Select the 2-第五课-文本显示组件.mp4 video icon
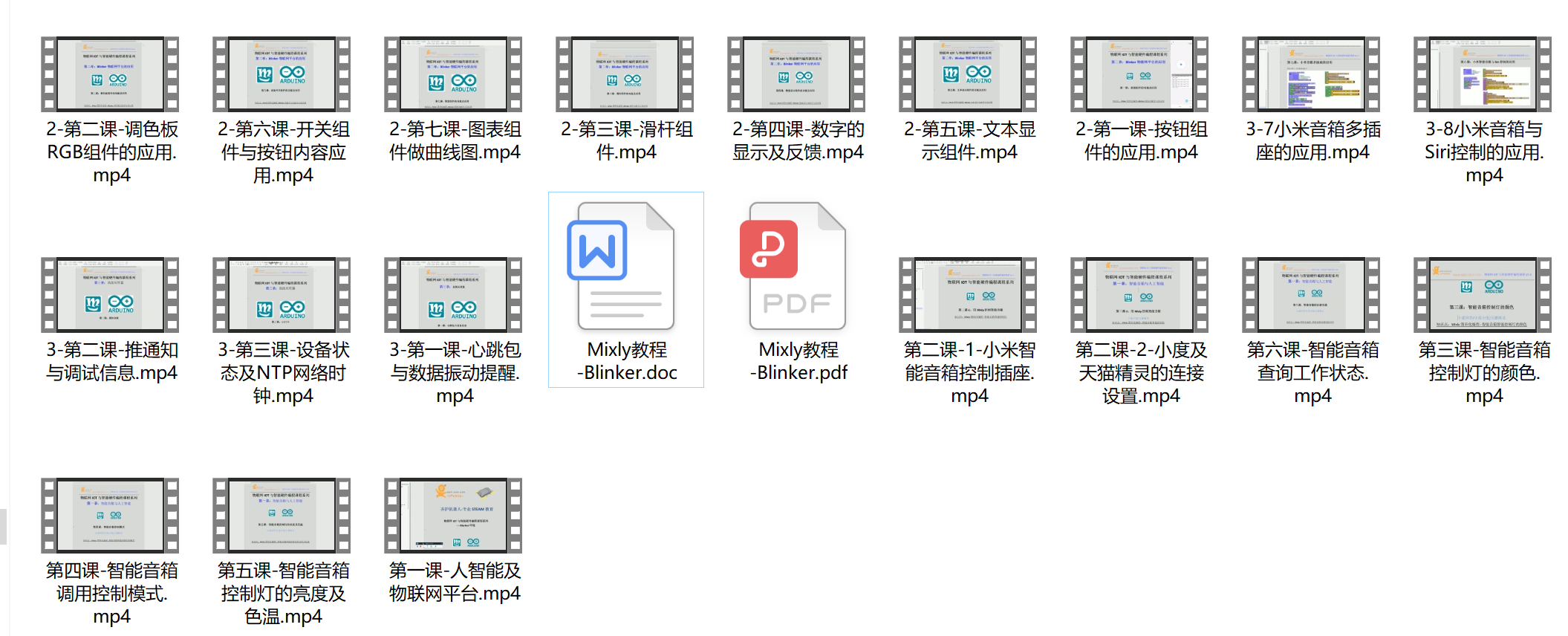Screen dimensions: 1568x636 pyautogui.click(x=968, y=74)
